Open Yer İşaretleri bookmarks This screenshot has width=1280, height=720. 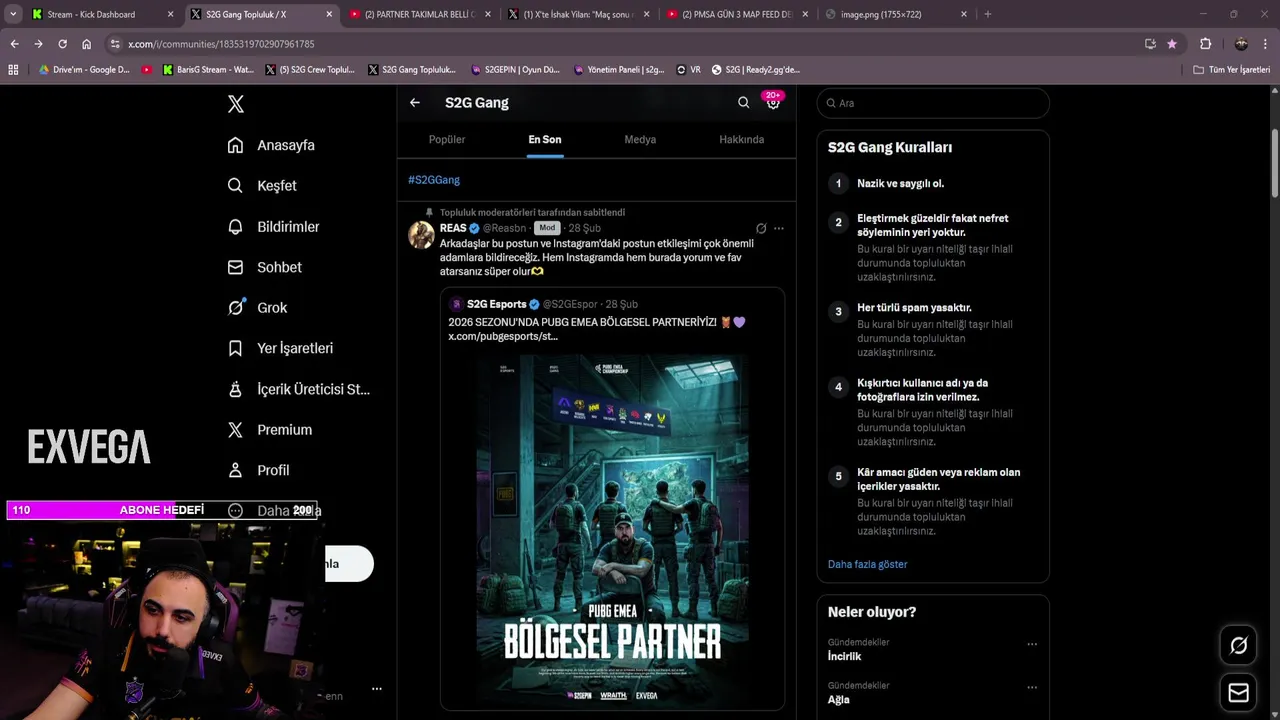pyautogui.click(x=280, y=348)
